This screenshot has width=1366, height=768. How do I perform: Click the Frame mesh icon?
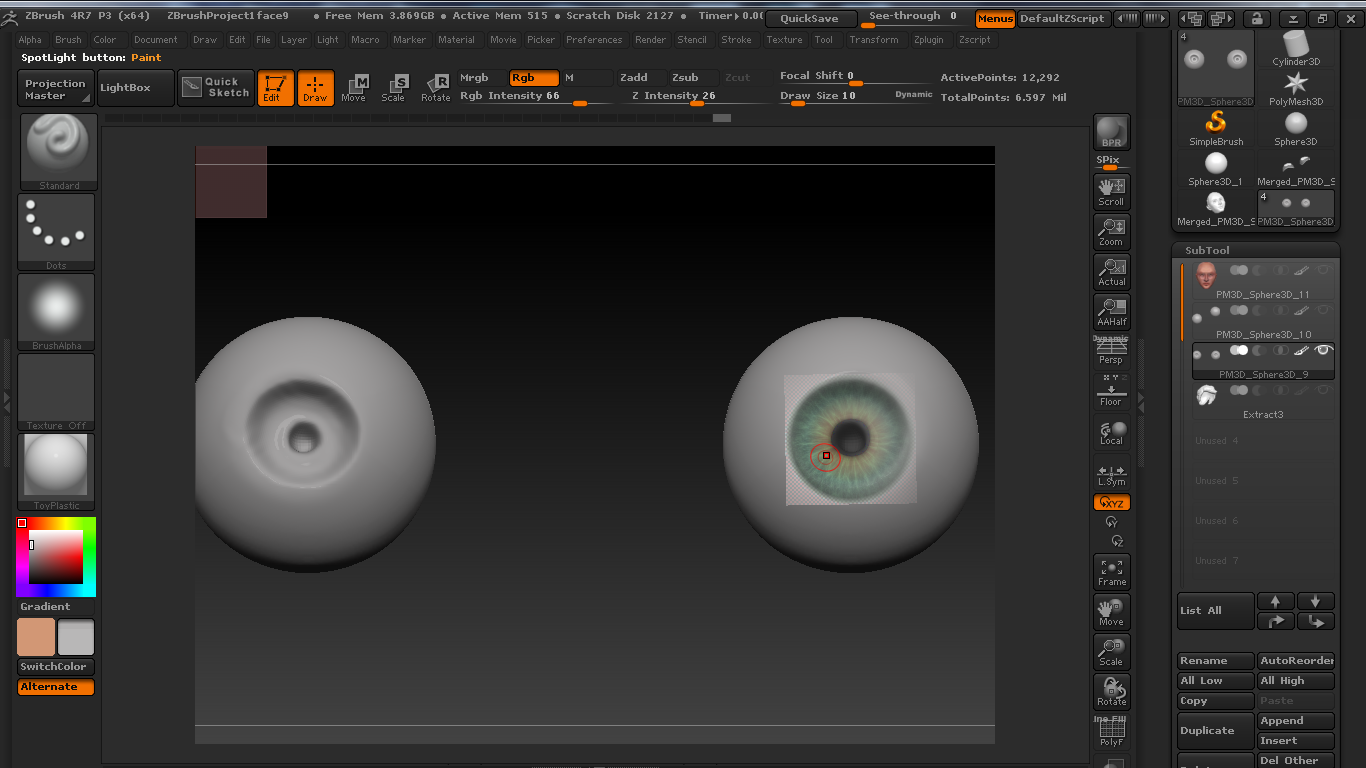coord(1111,571)
